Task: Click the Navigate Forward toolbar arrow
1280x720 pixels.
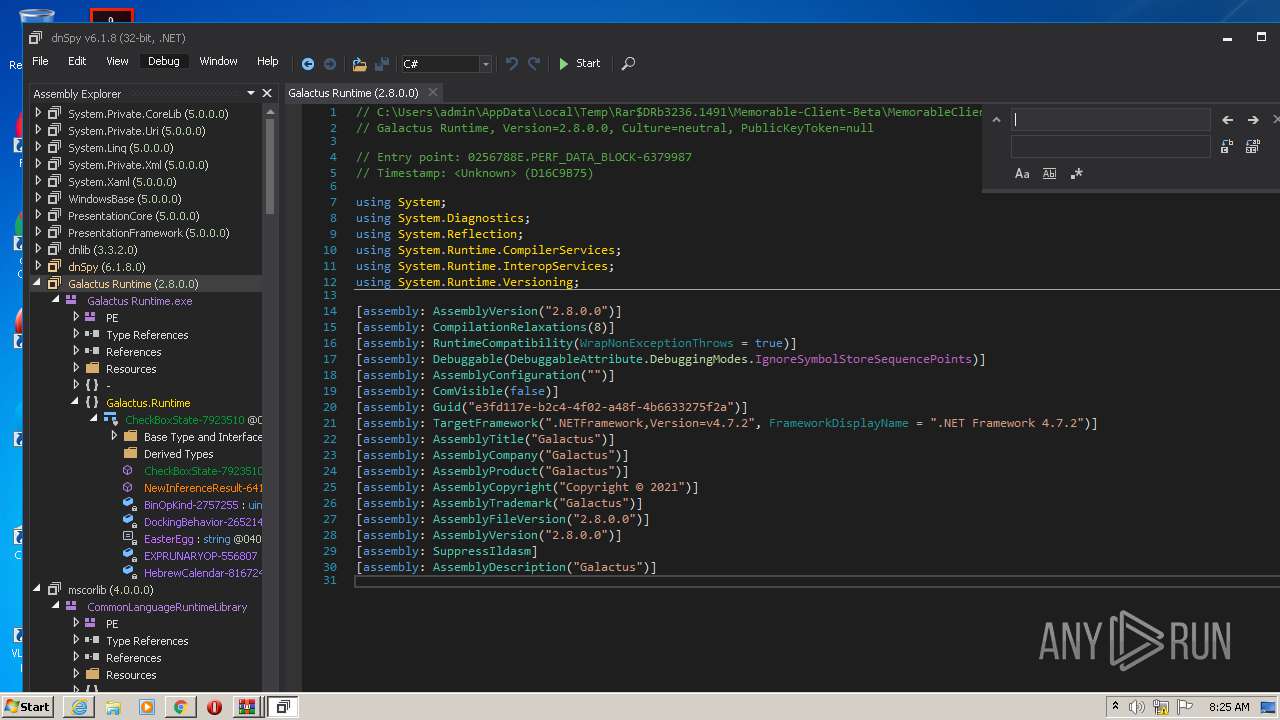Action: (x=330, y=64)
